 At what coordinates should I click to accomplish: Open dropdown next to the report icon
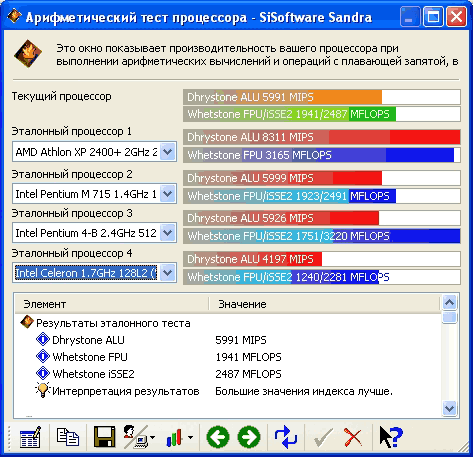(x=152, y=437)
